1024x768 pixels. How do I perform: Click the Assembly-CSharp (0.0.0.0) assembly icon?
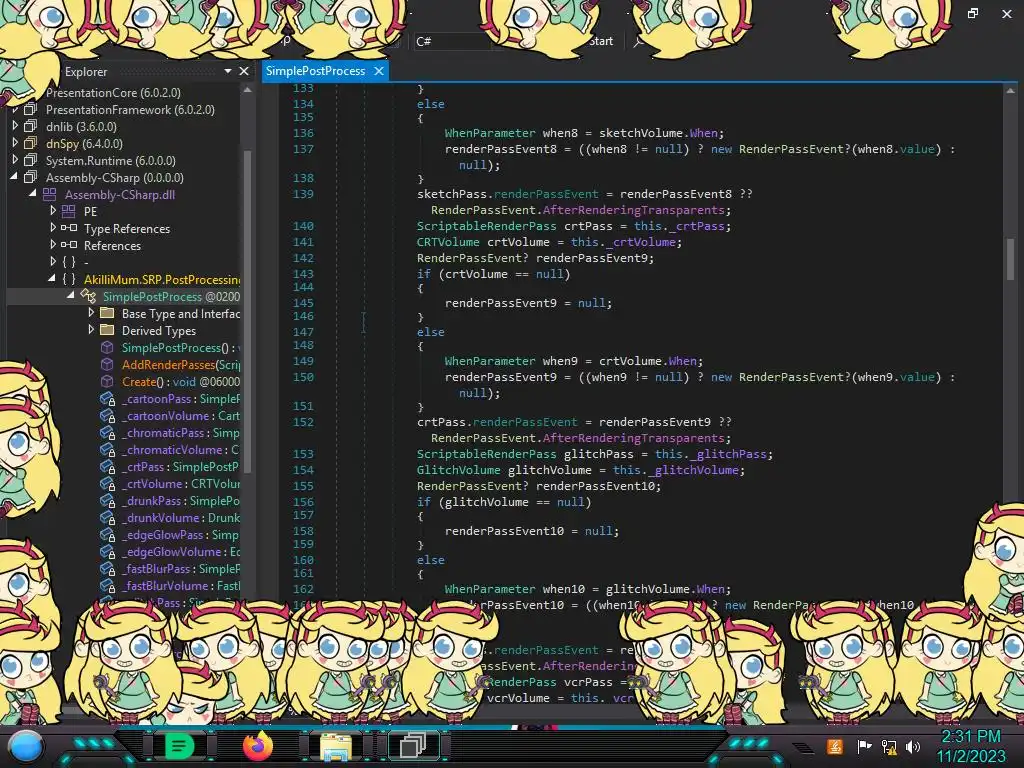click(30, 177)
